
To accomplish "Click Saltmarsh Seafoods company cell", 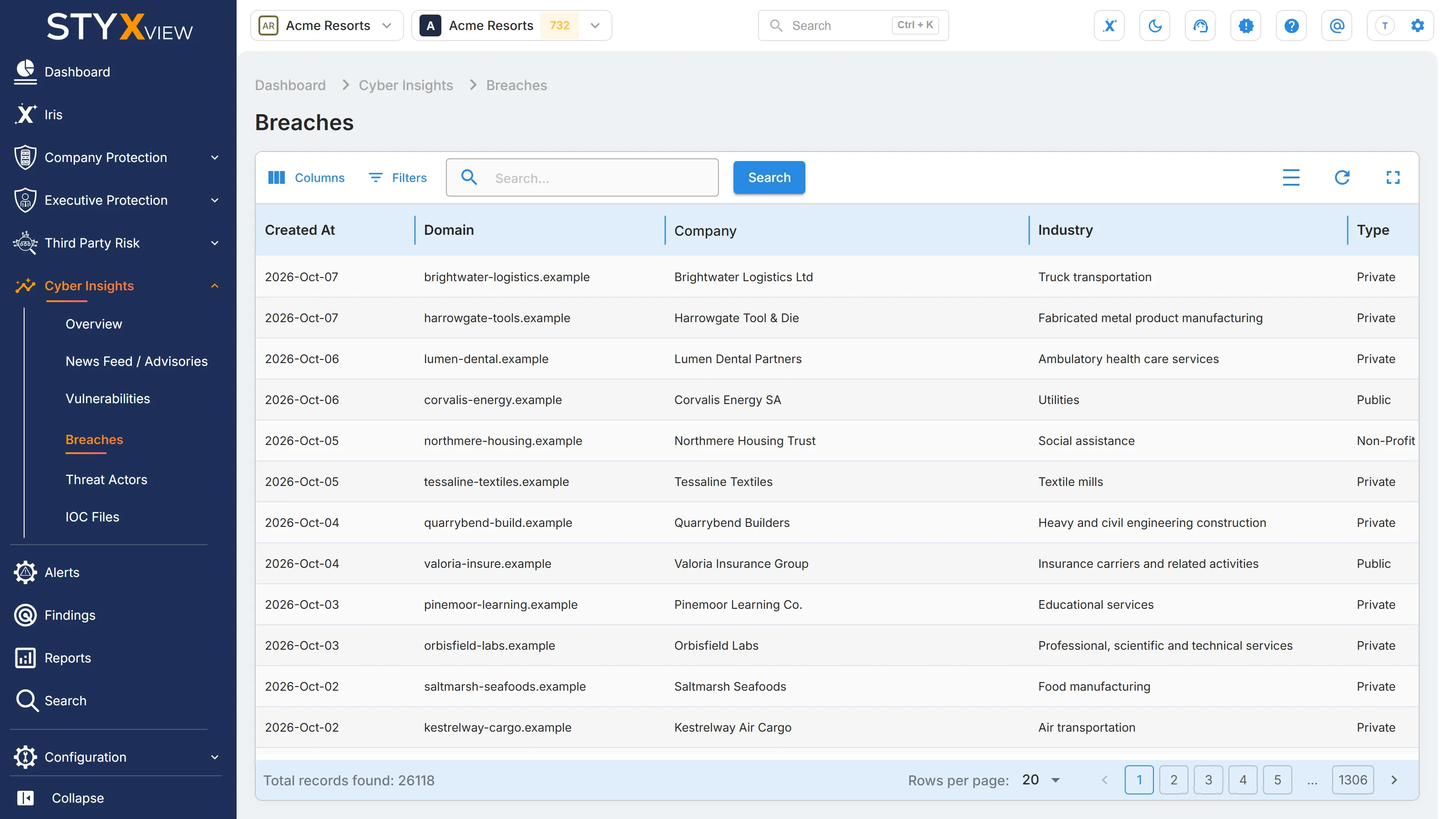I will point(730,686).
